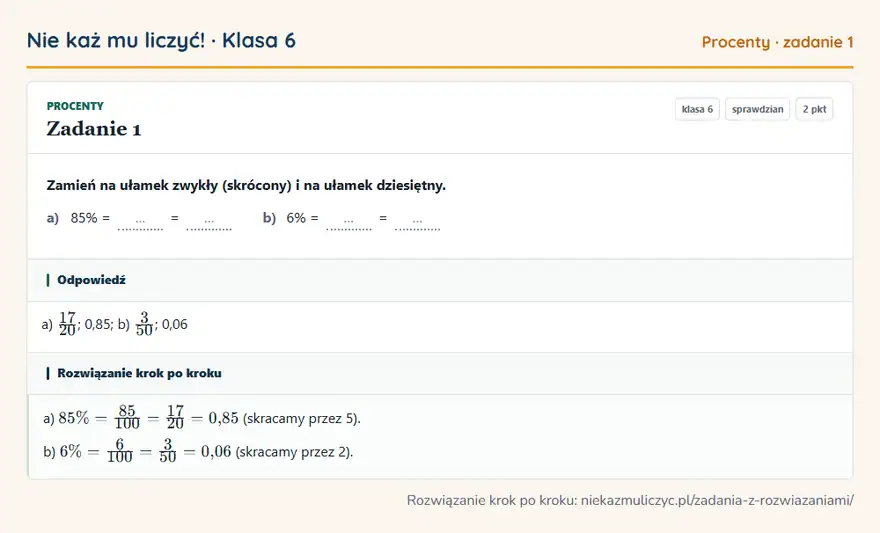
Task: Click the '2 pkt' tag
Action: [x=814, y=109]
